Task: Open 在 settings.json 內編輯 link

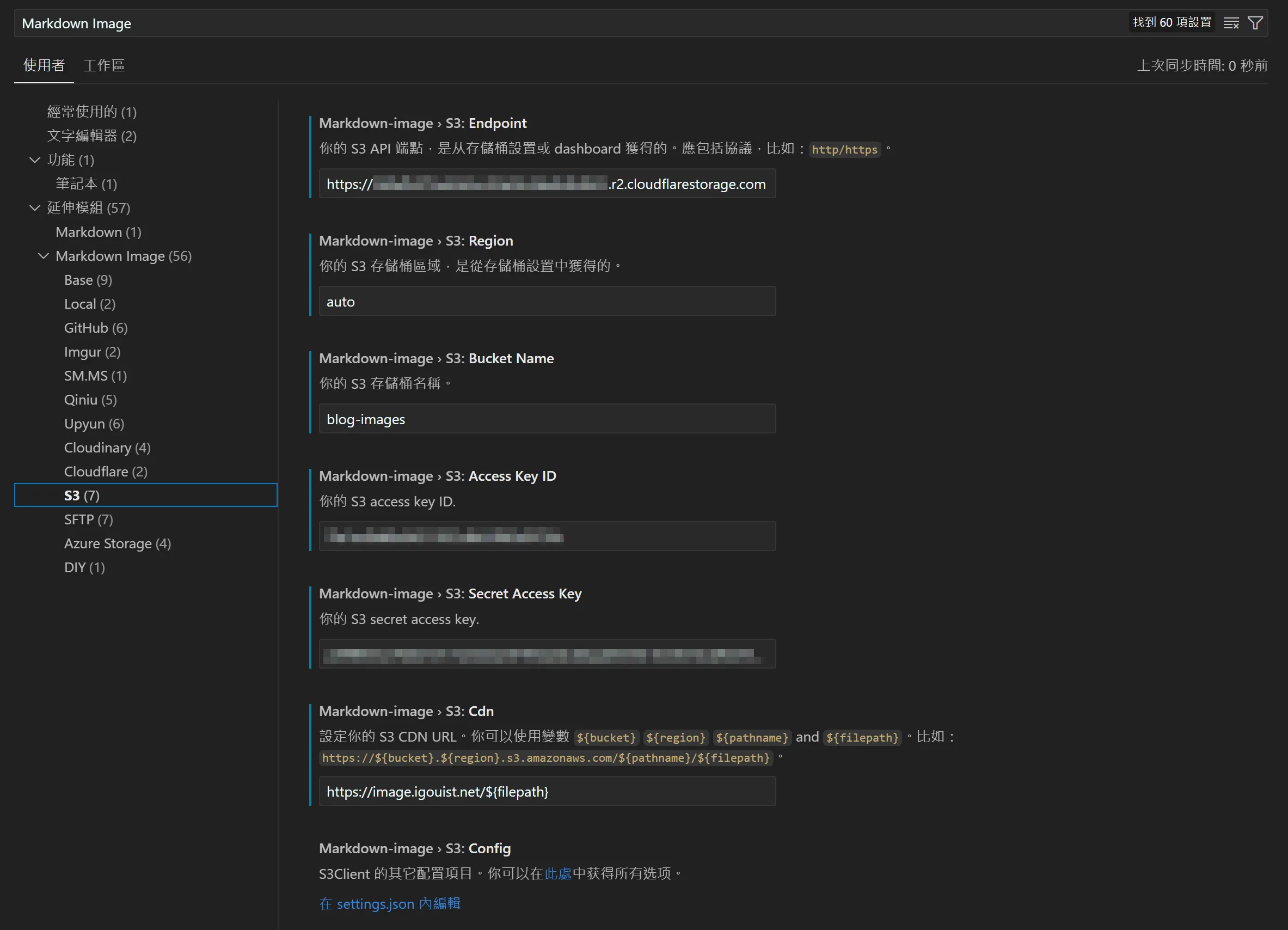Action: click(390, 903)
